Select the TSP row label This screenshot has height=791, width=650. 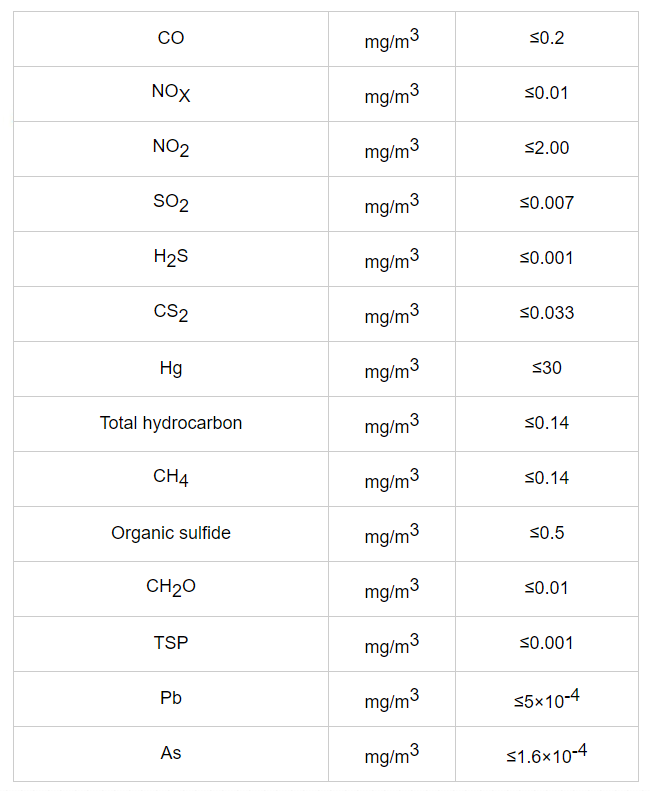click(x=171, y=643)
